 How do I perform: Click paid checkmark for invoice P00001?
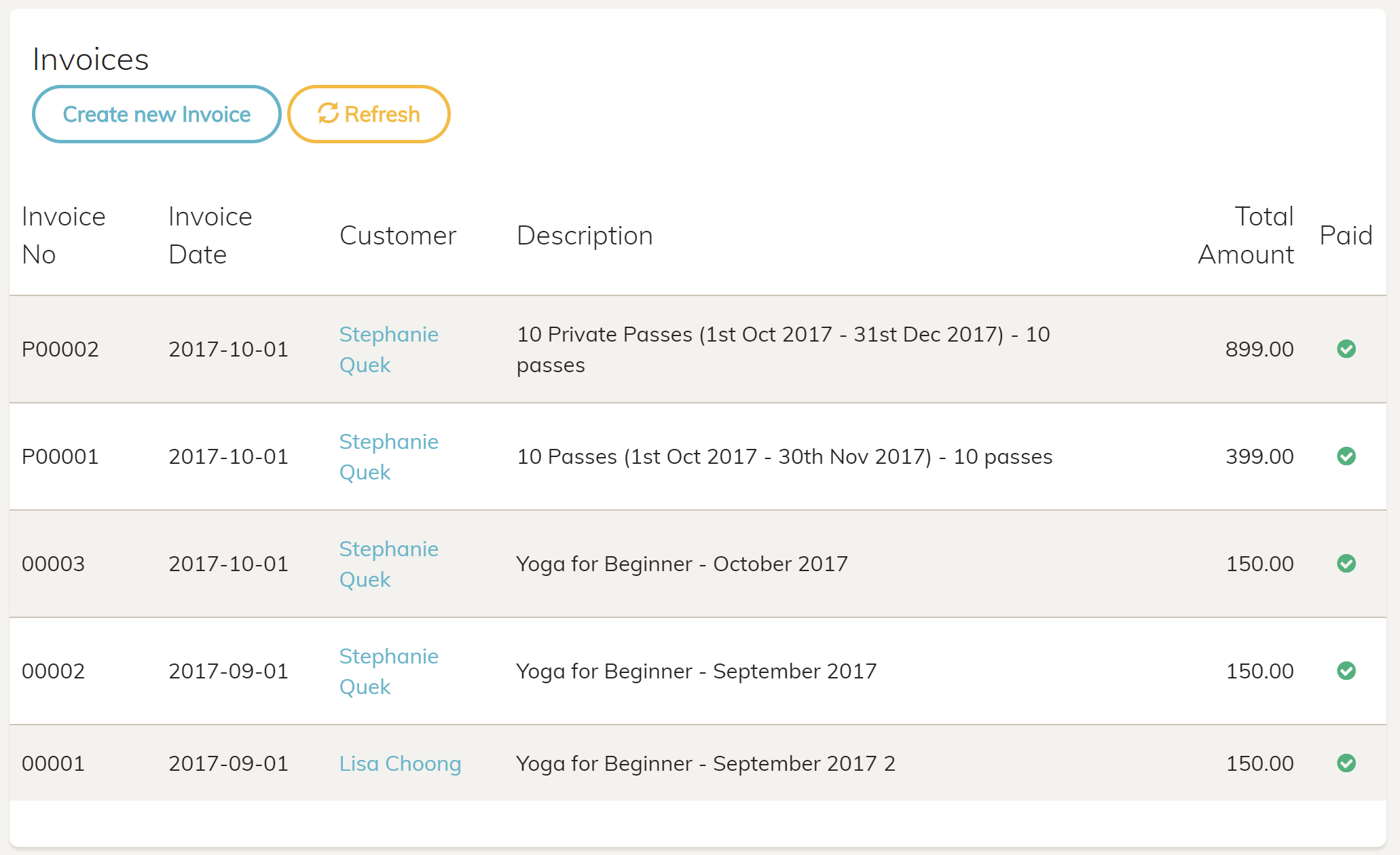point(1346,456)
